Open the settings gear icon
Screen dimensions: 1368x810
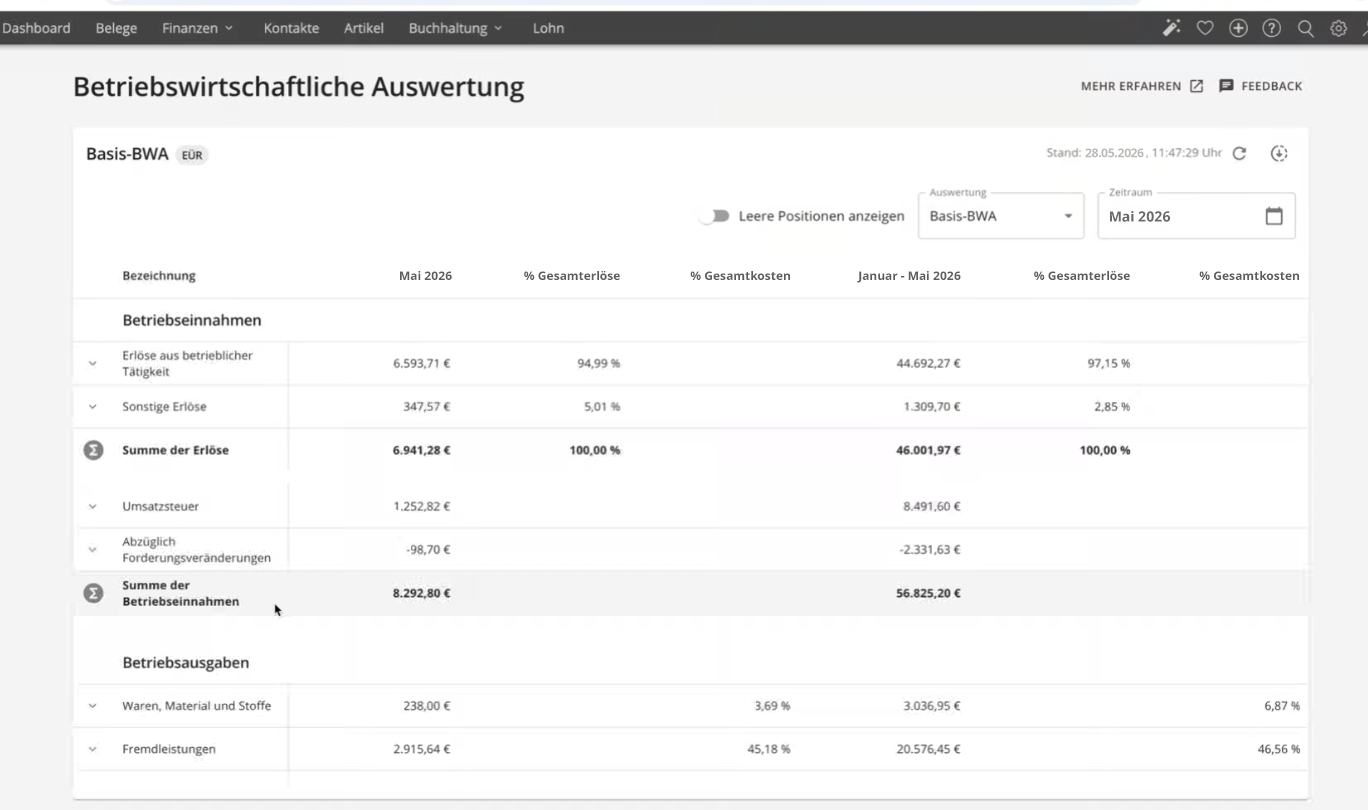1338,28
